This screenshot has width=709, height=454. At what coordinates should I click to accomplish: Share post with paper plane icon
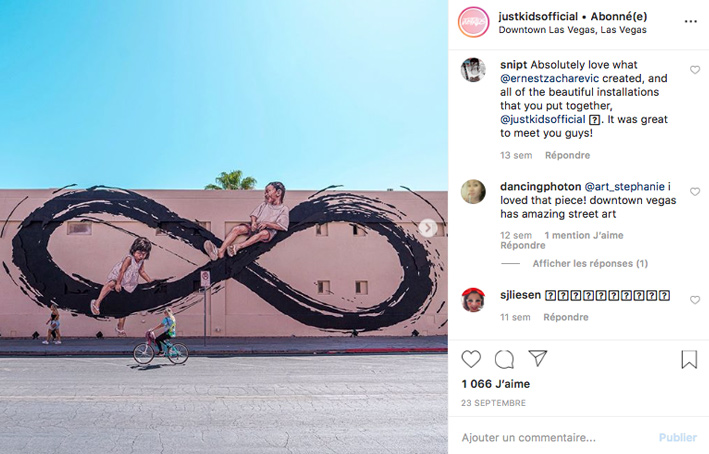coord(538,358)
